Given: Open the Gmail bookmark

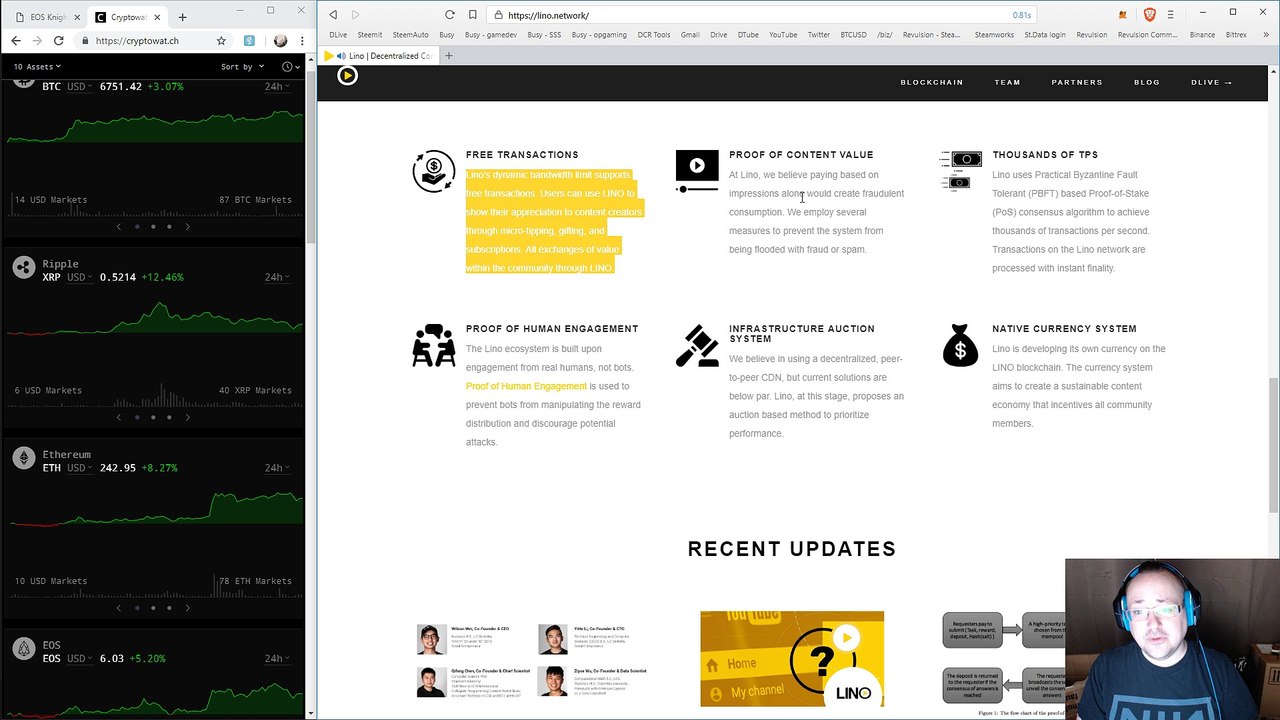Looking at the screenshot, I should tap(690, 35).
